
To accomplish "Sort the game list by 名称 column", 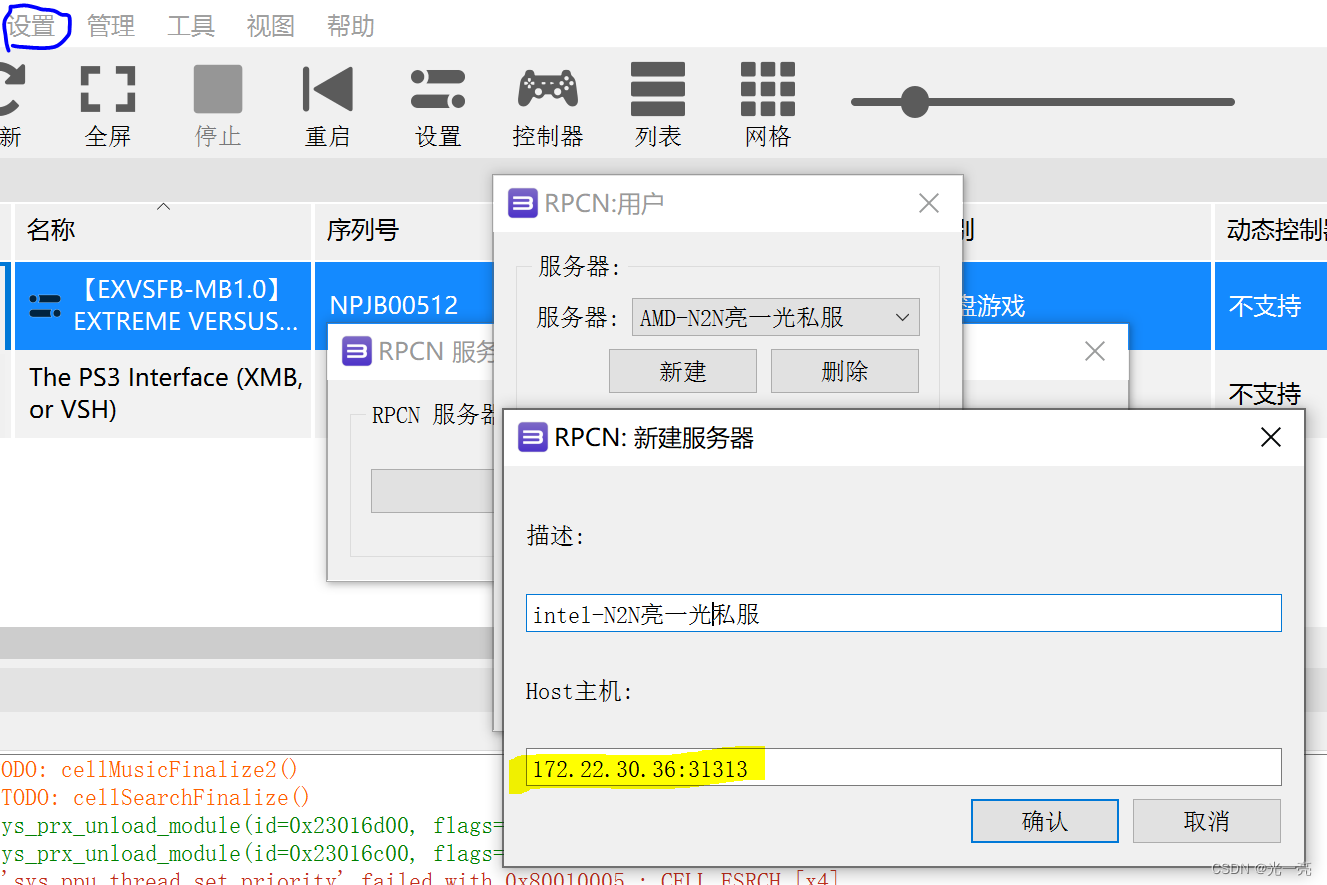I will (163, 230).
